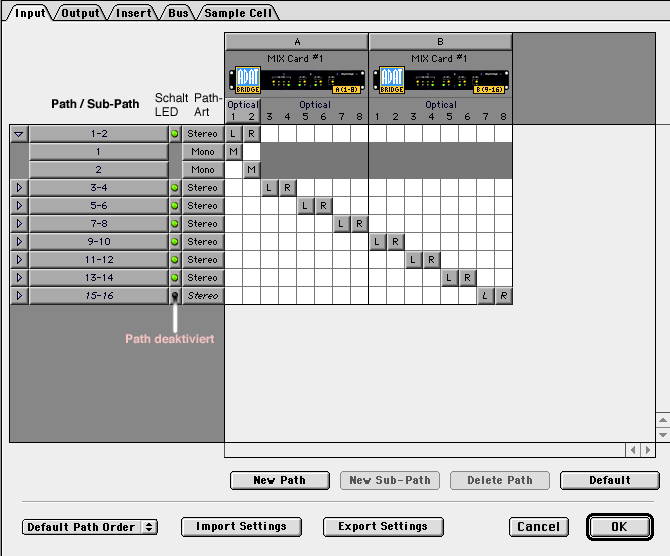670x556 pixels.
Task: Switch to the Output tab
Action: (x=81, y=13)
